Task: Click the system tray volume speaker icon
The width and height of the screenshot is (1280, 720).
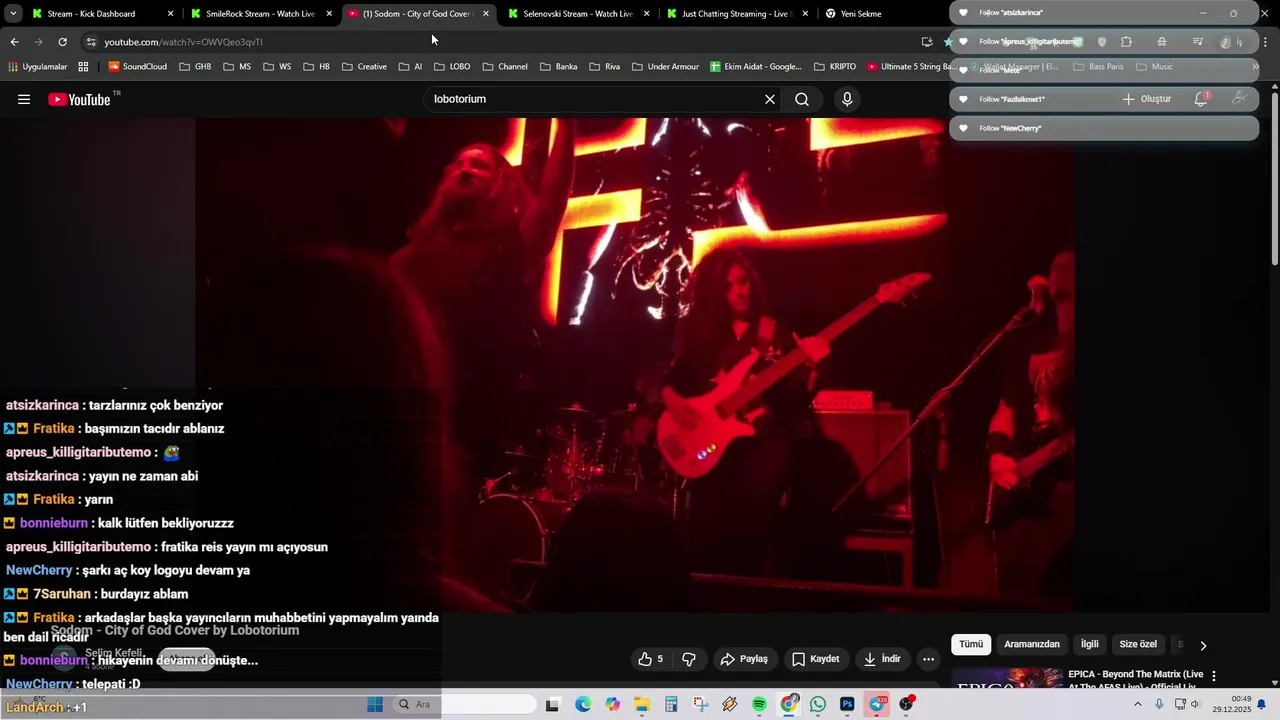Action: tap(1195, 704)
